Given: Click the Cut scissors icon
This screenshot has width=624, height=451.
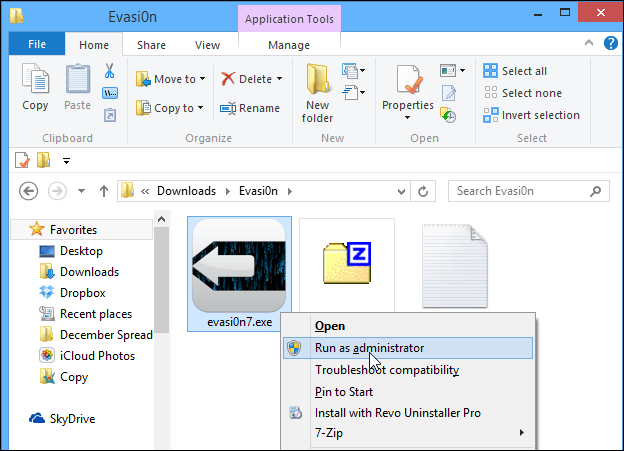Looking at the screenshot, I should 109,71.
